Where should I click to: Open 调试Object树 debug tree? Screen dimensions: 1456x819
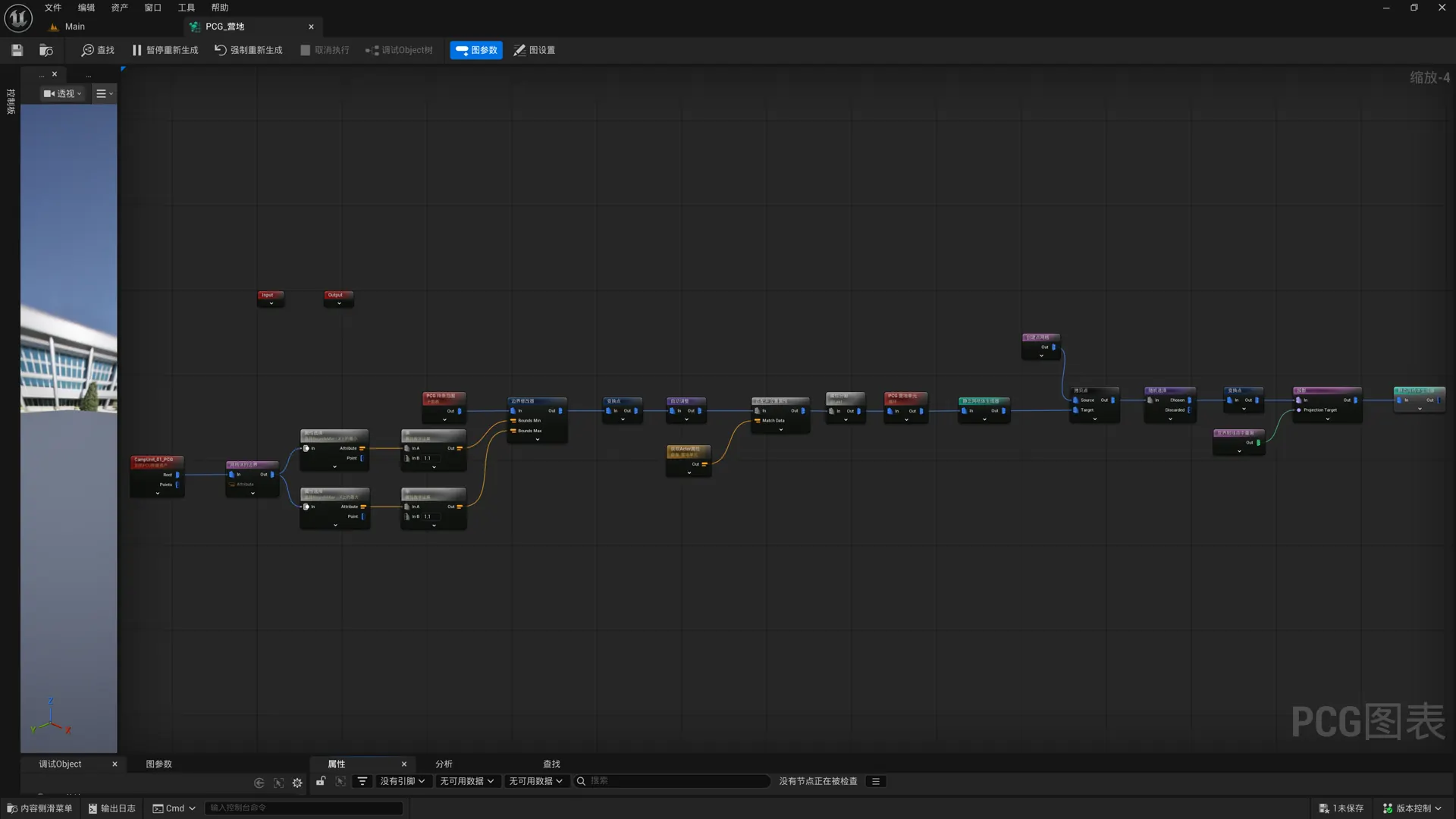pyautogui.click(x=399, y=50)
